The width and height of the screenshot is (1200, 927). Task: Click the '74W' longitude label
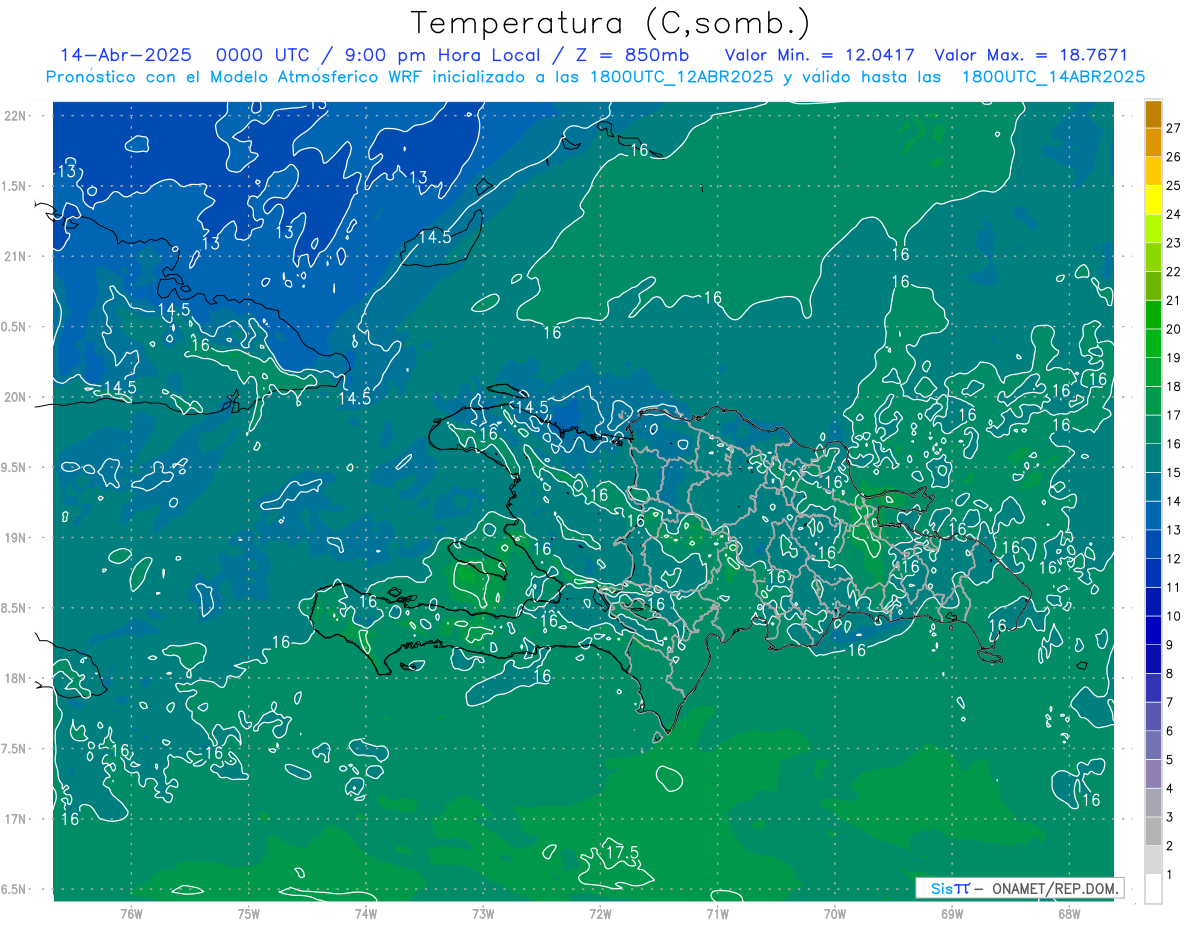coord(366,913)
